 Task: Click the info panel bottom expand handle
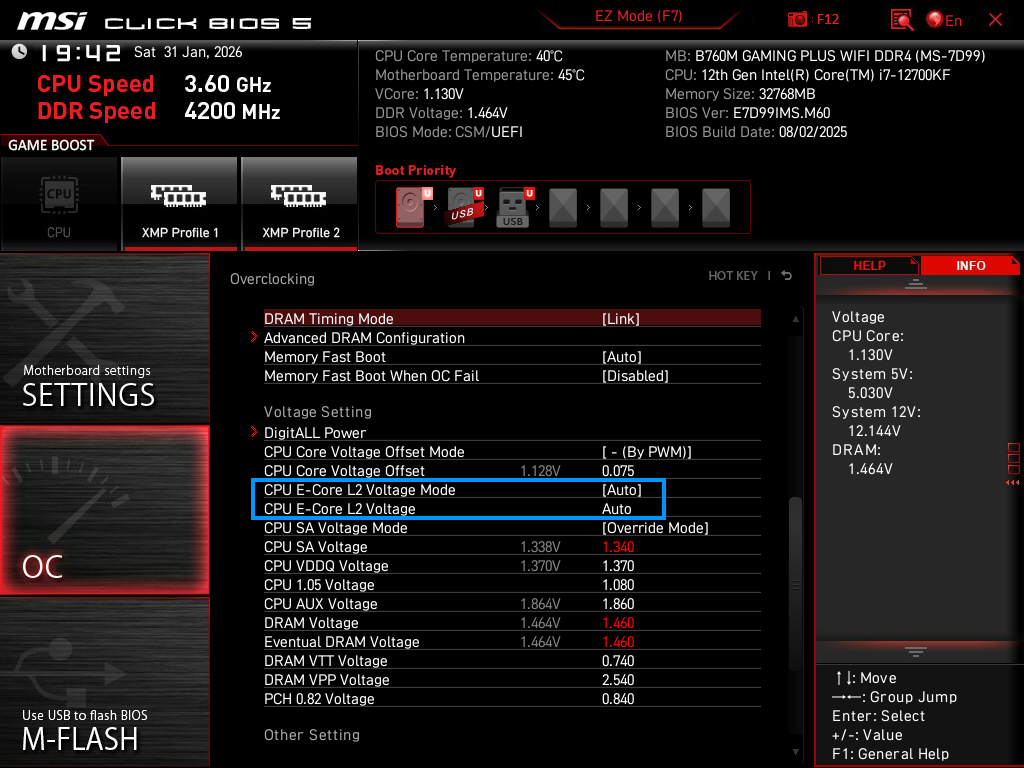(x=916, y=652)
